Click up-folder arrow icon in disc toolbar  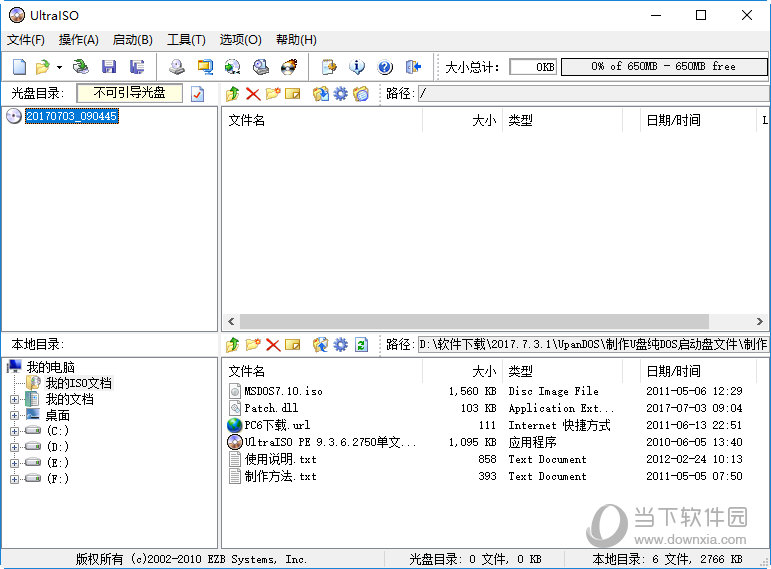coord(233,94)
